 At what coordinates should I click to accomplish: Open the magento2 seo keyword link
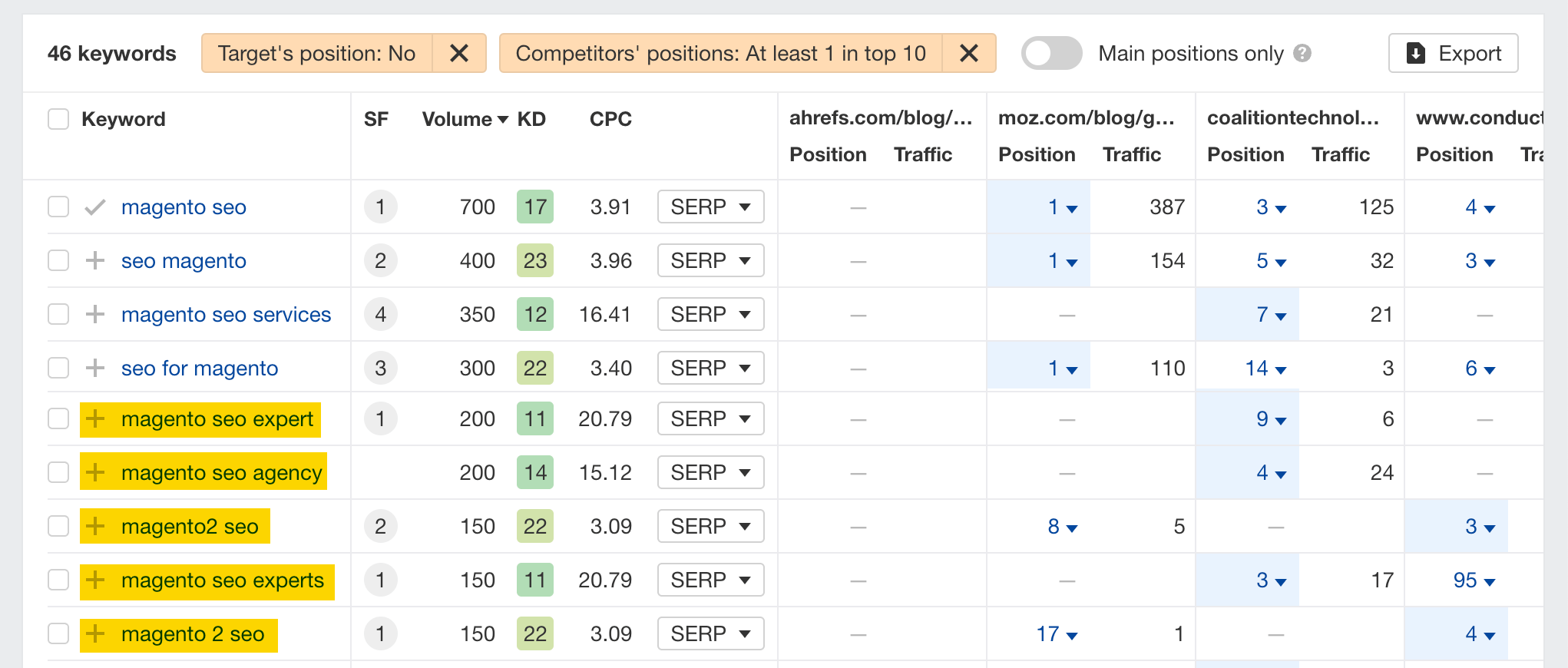[190, 526]
